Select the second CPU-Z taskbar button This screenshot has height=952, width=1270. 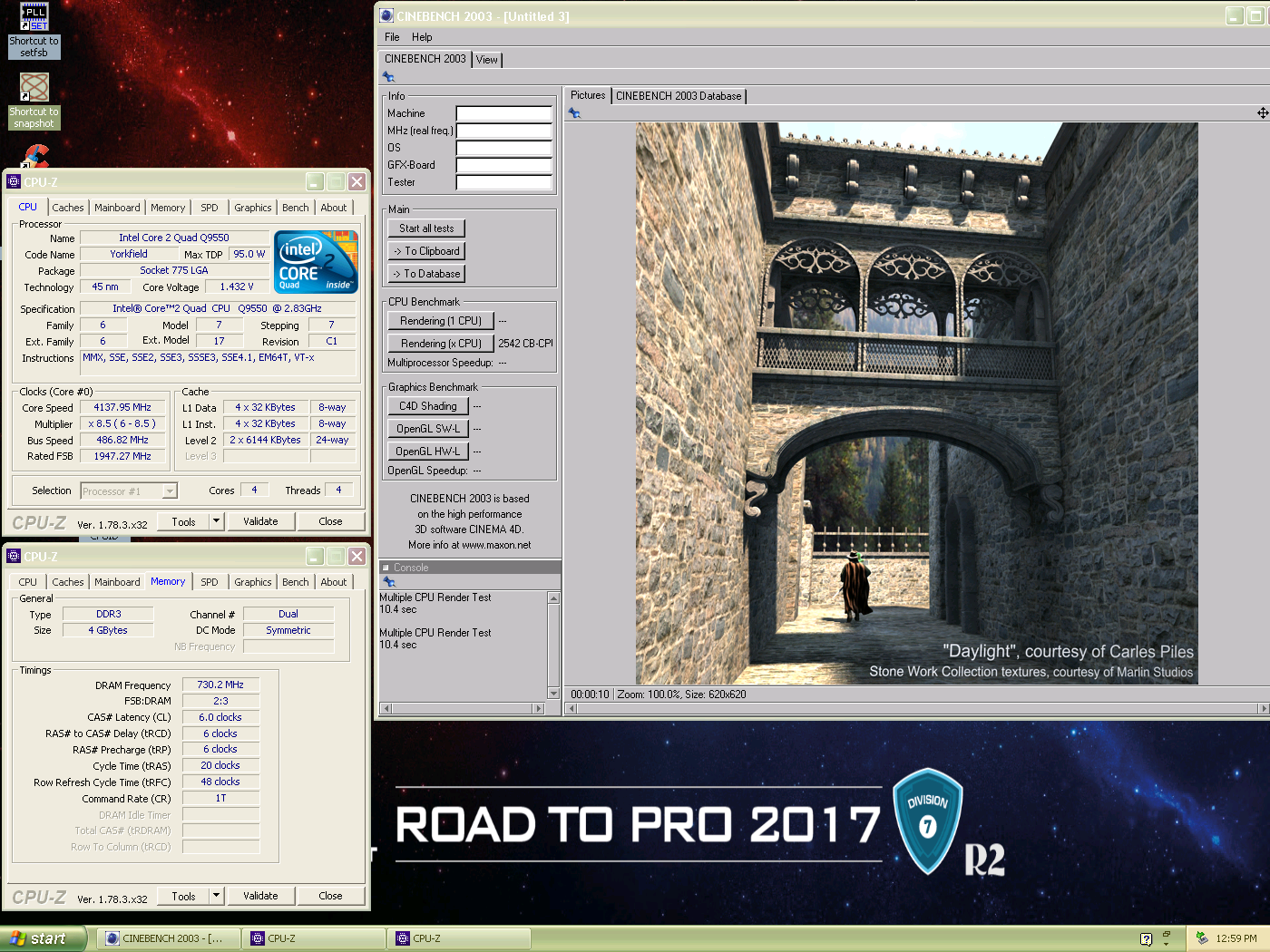[459, 938]
